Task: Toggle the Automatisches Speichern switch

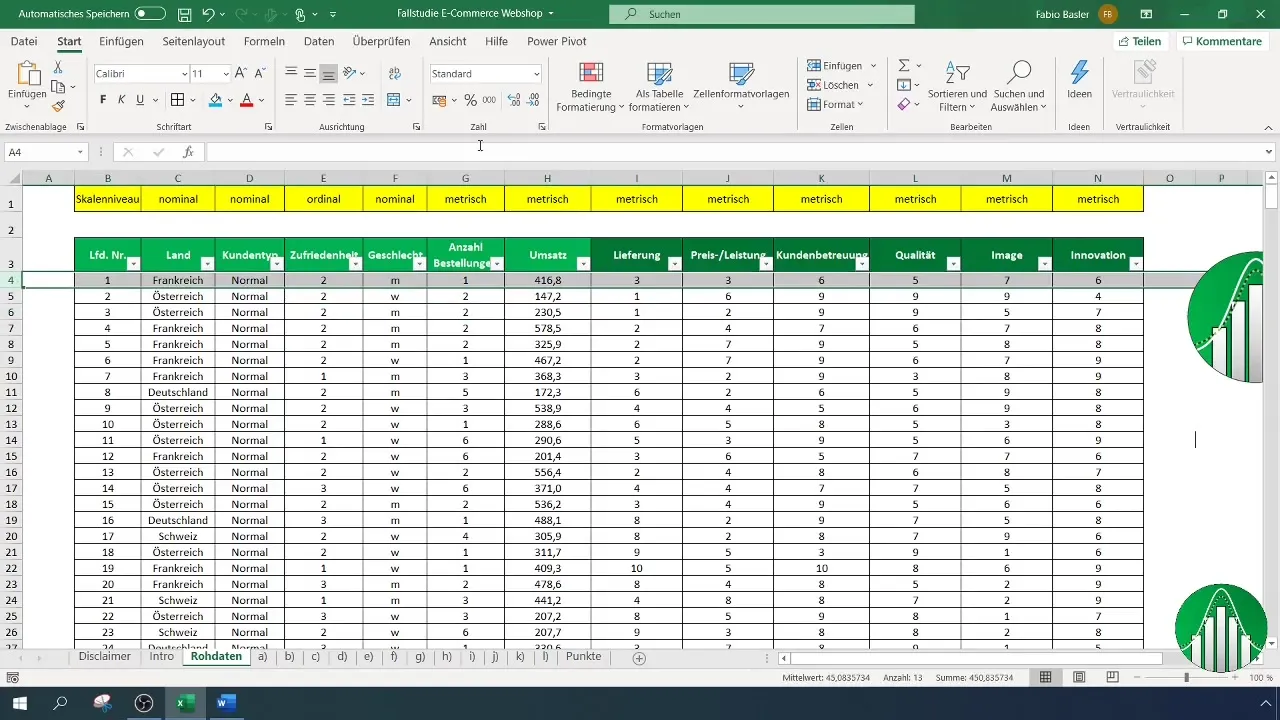Action: (x=150, y=14)
